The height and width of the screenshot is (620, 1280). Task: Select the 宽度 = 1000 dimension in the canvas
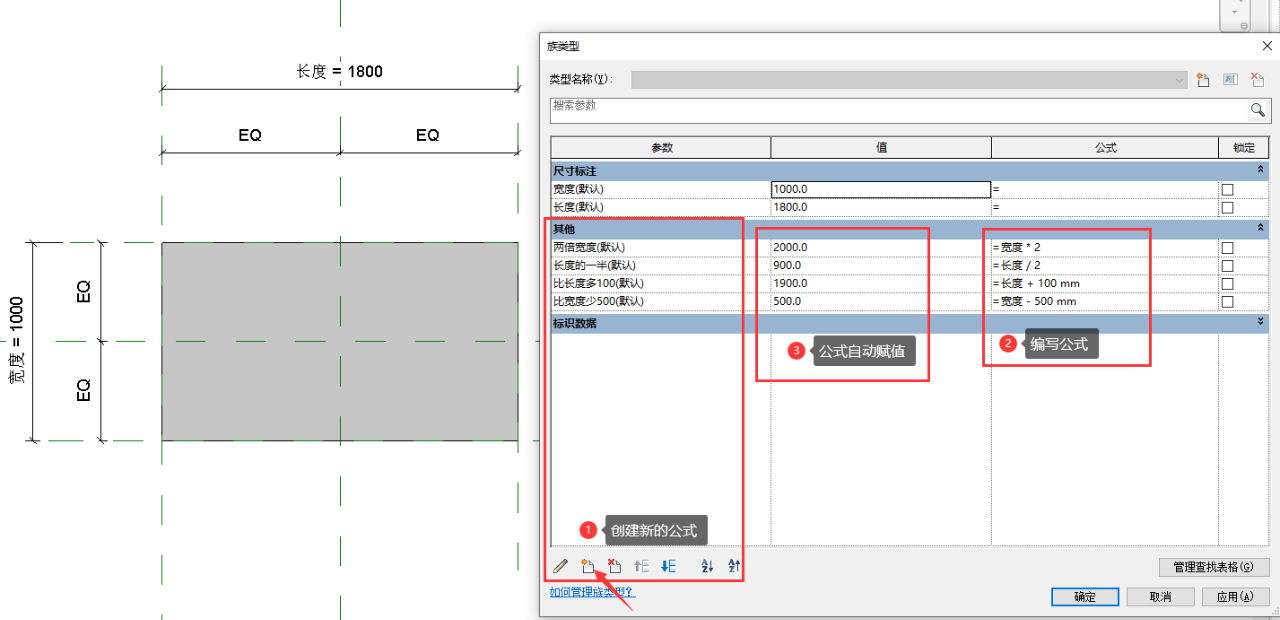(15, 341)
